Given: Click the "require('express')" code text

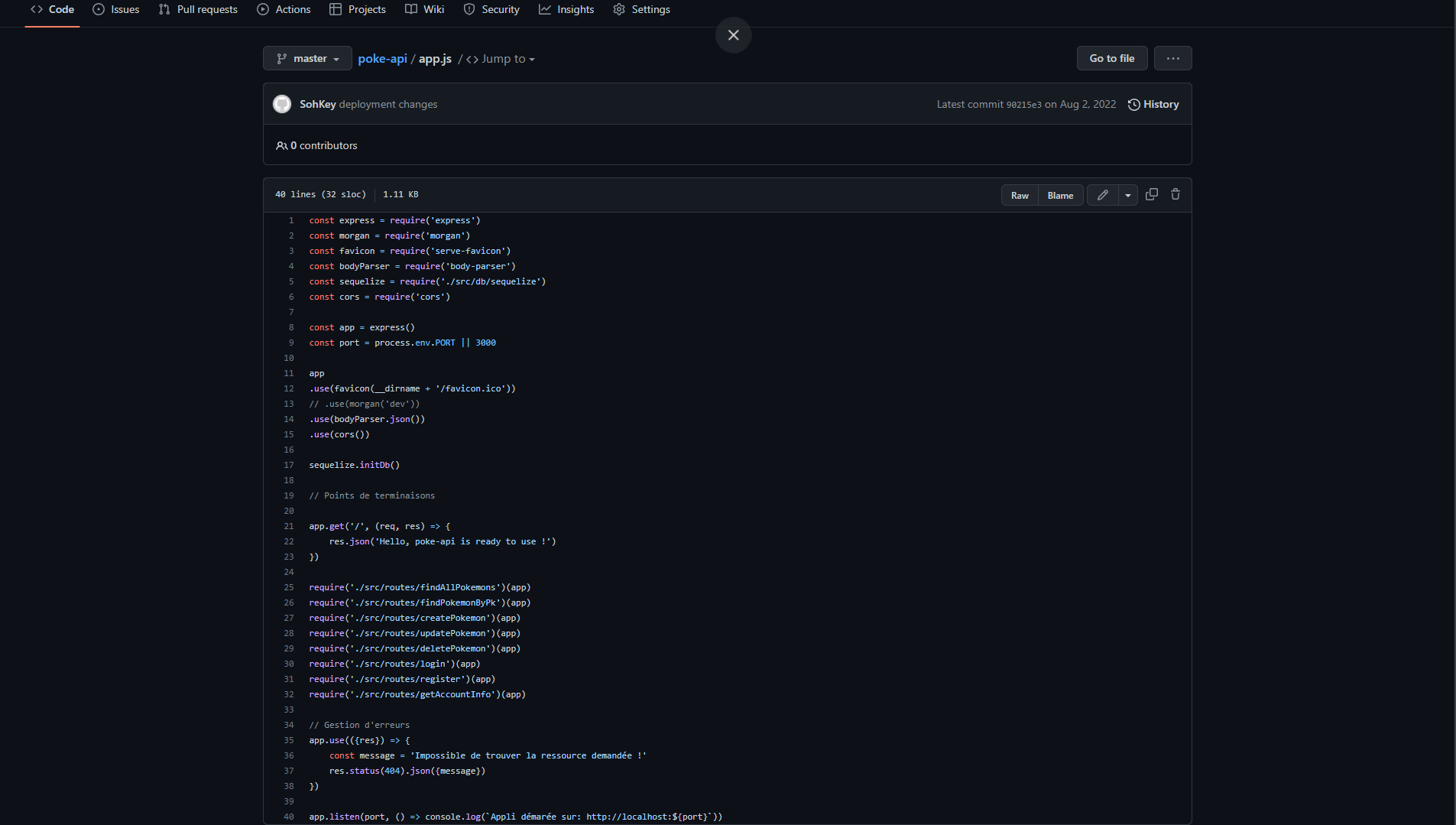Looking at the screenshot, I should pyautogui.click(x=435, y=220).
